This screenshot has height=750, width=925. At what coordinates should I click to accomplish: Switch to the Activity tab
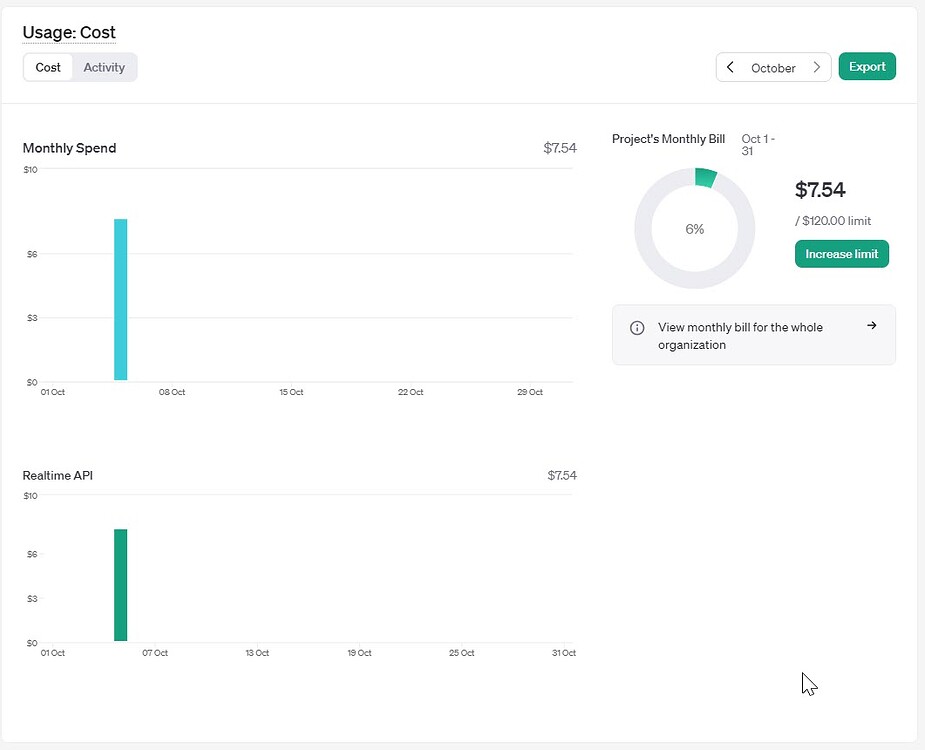click(x=104, y=67)
